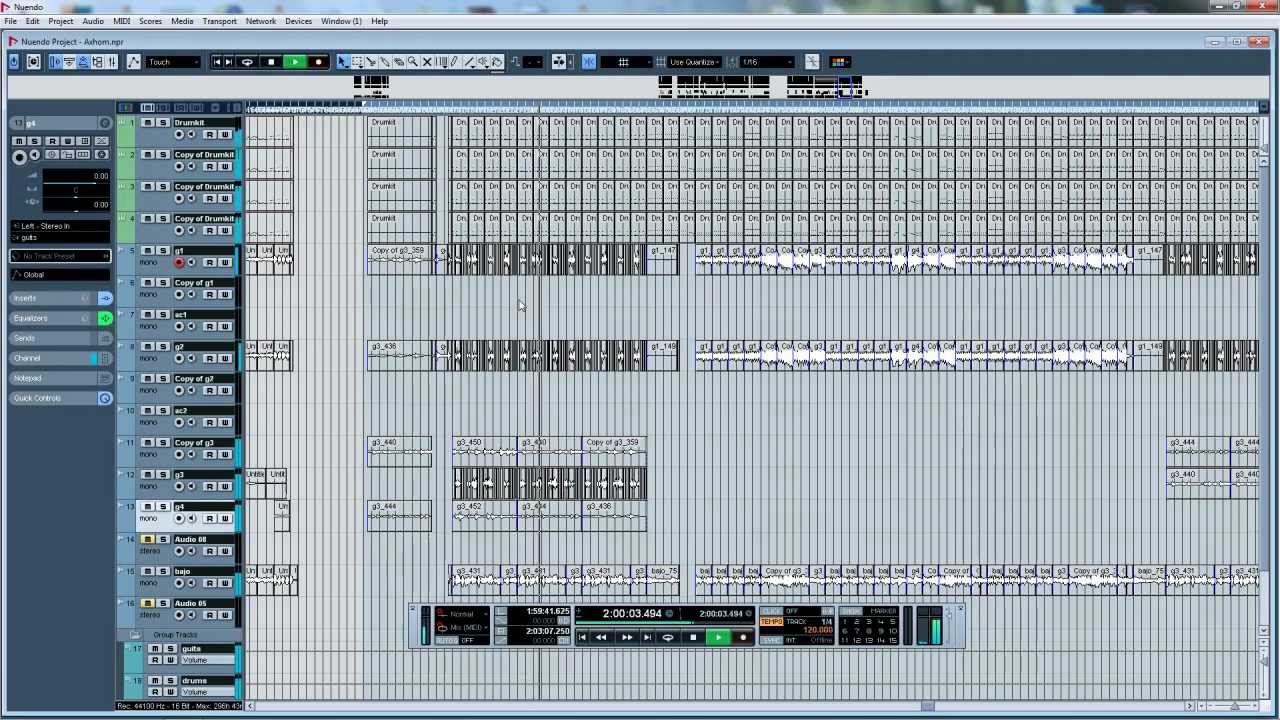This screenshot has width=1280, height=720.
Task: Open the File menu
Action: coord(10,21)
